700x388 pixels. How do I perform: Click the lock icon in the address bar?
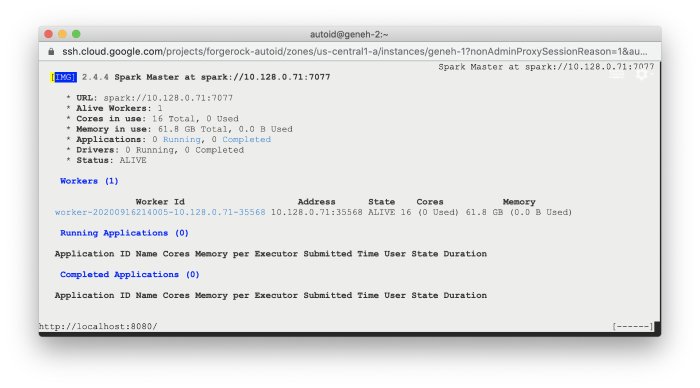51,52
